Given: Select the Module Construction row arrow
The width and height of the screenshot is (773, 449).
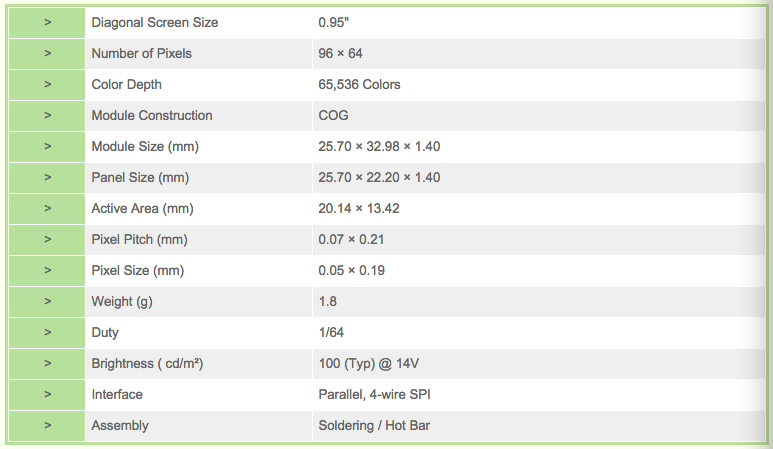Looking at the screenshot, I should [47, 115].
